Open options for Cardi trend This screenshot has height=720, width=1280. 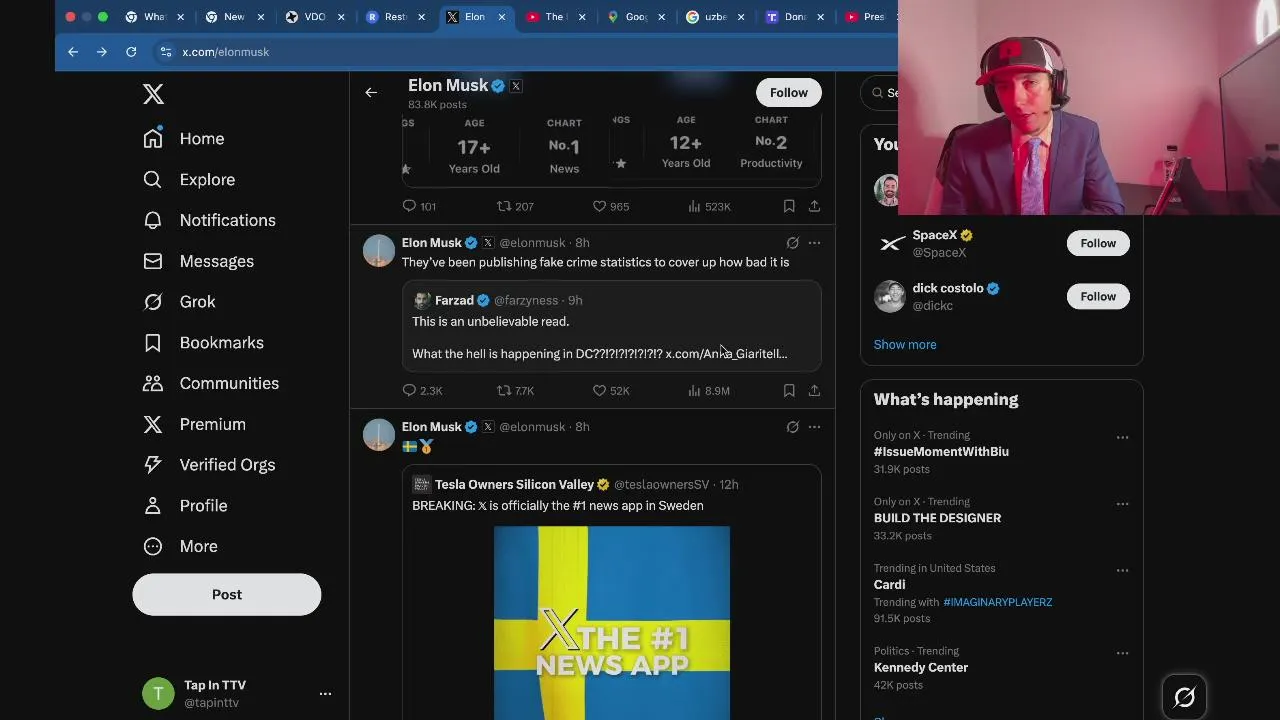[x=1122, y=570]
